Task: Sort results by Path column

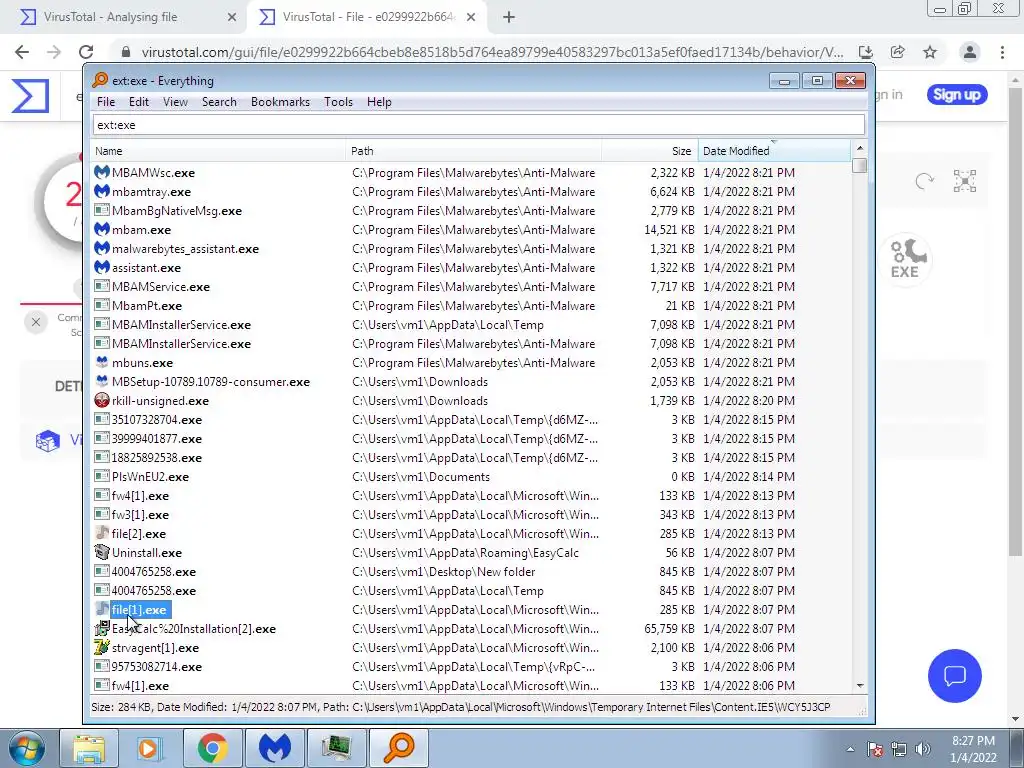Action: tap(473, 151)
